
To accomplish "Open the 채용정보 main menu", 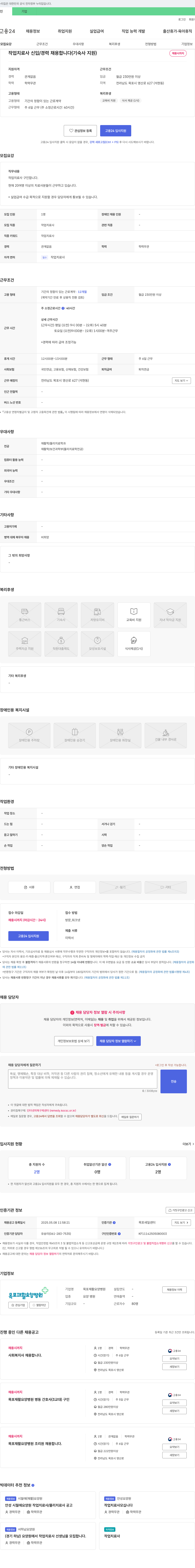I will click(x=33, y=31).
